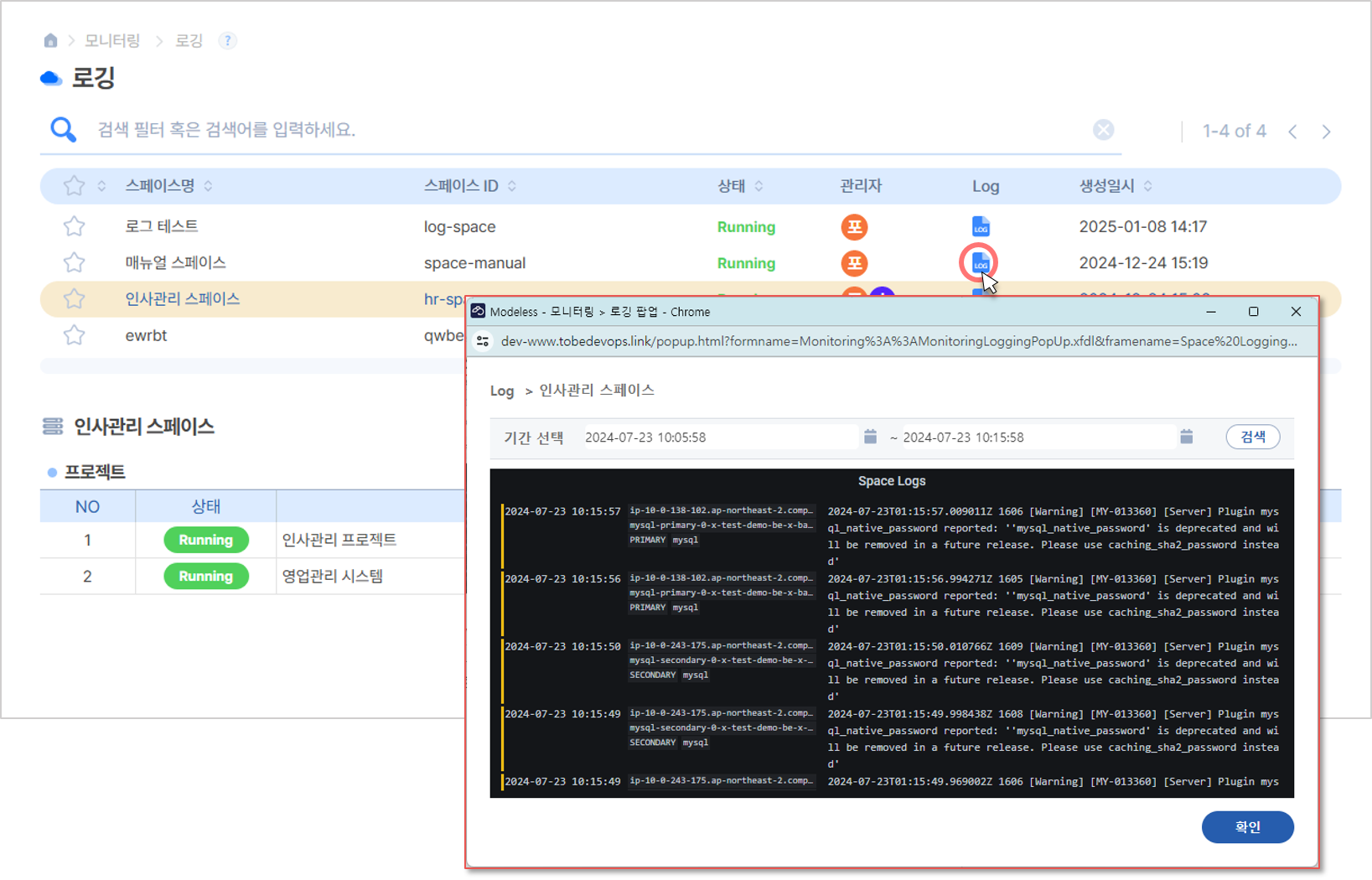Screen dimensions: 1372x880
Task: Select the 영업관리 시스템 project row
Action: pos(333,576)
